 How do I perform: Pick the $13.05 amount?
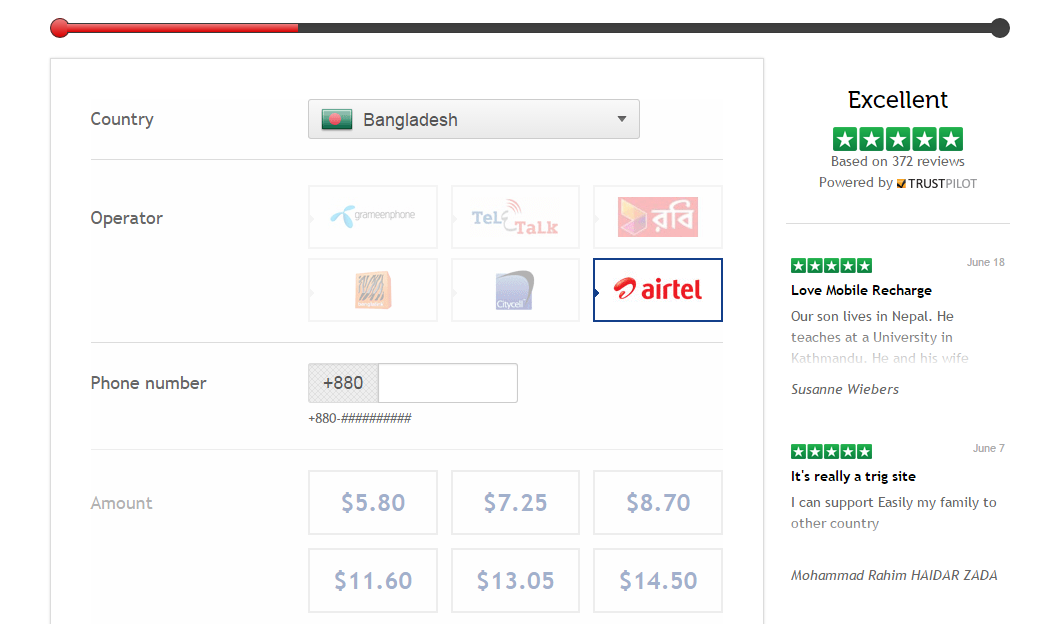coord(515,581)
